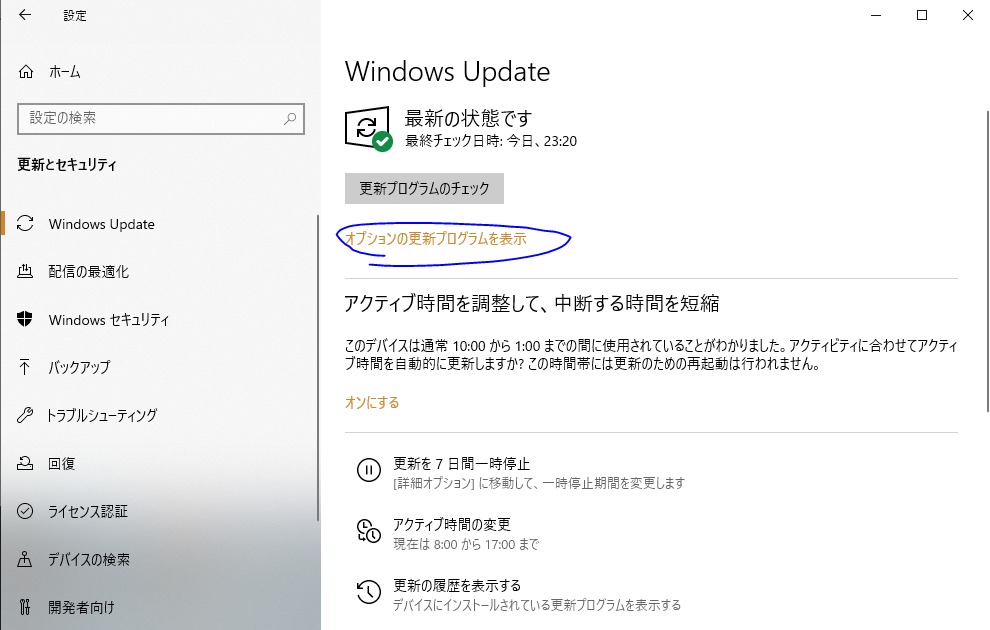The height and width of the screenshot is (630, 990).
Task: Click the wrench icon for トラブルシューティング
Action: [25, 415]
